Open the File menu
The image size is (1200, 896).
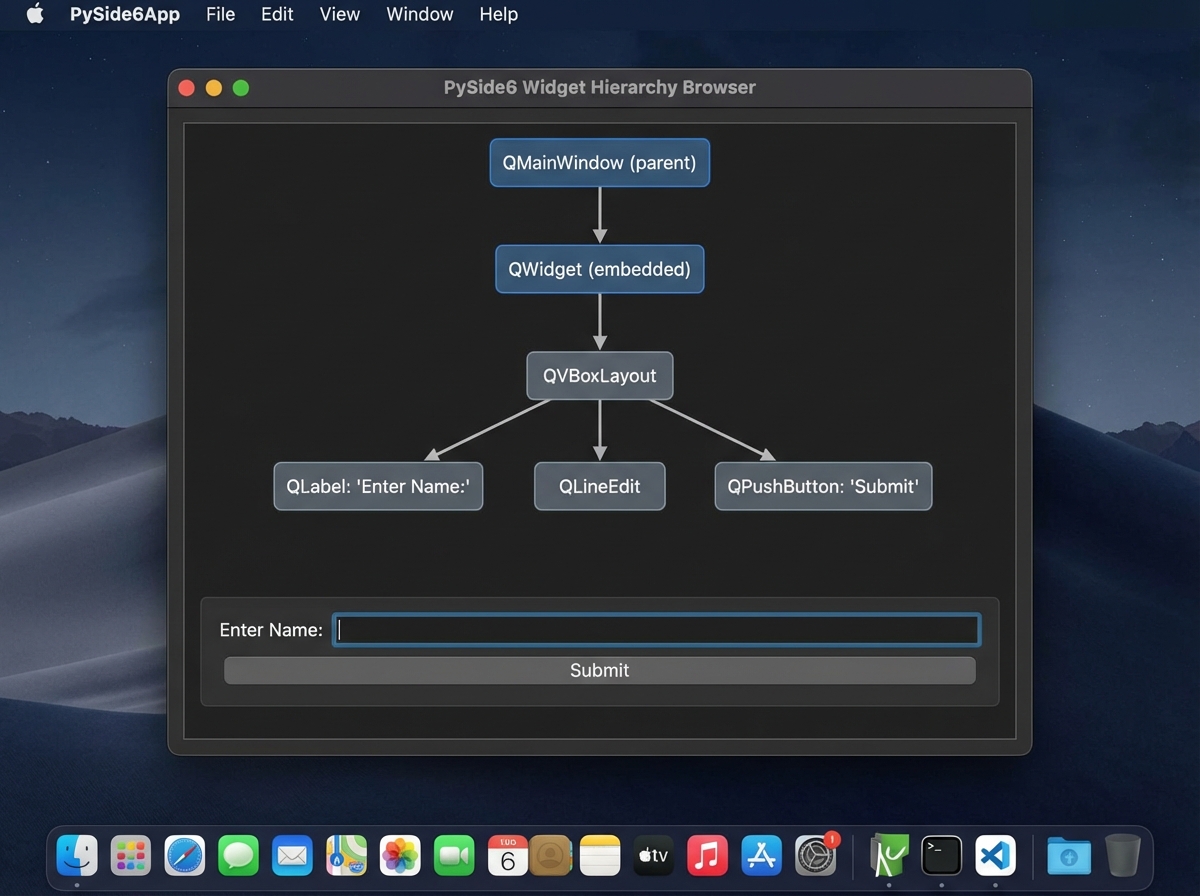click(x=220, y=14)
